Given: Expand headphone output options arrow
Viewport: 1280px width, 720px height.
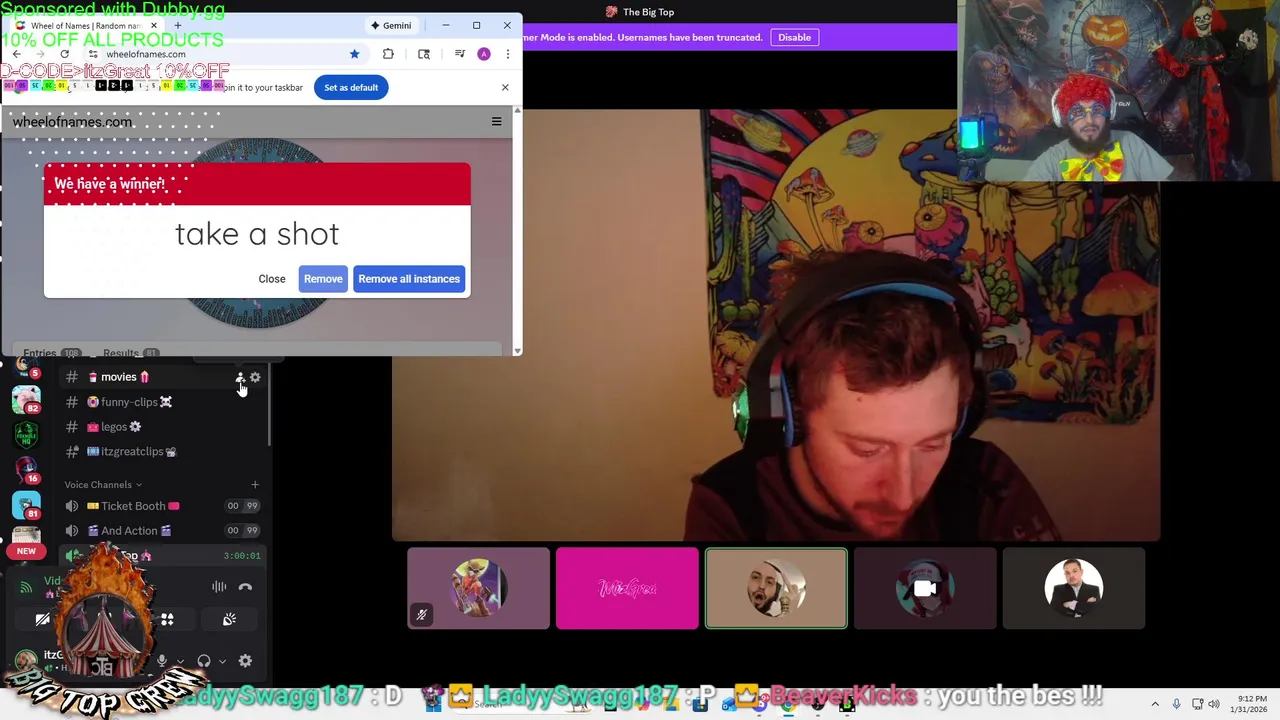Looking at the screenshot, I should (222, 661).
